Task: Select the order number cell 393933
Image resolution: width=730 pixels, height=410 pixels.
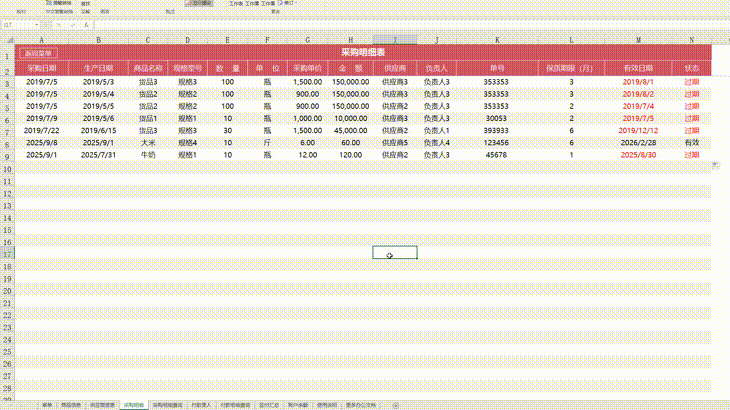Action: tap(496, 131)
